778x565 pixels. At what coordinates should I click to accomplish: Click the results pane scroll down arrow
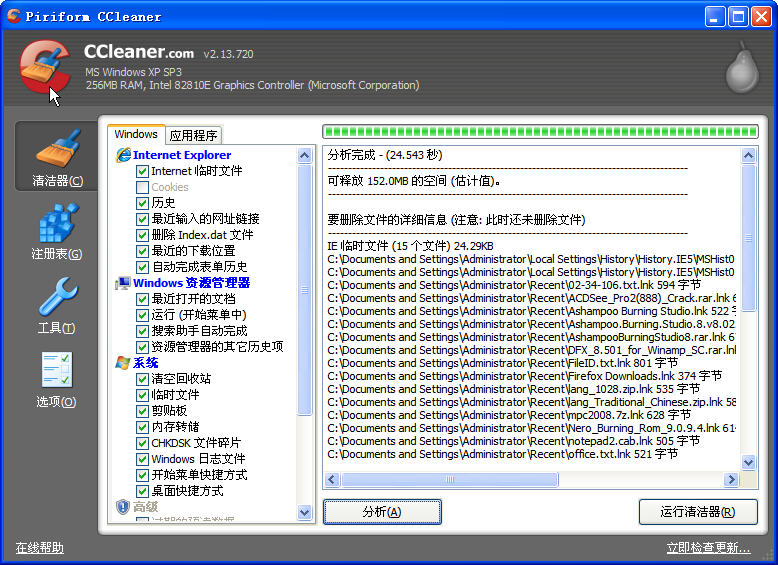tap(748, 462)
